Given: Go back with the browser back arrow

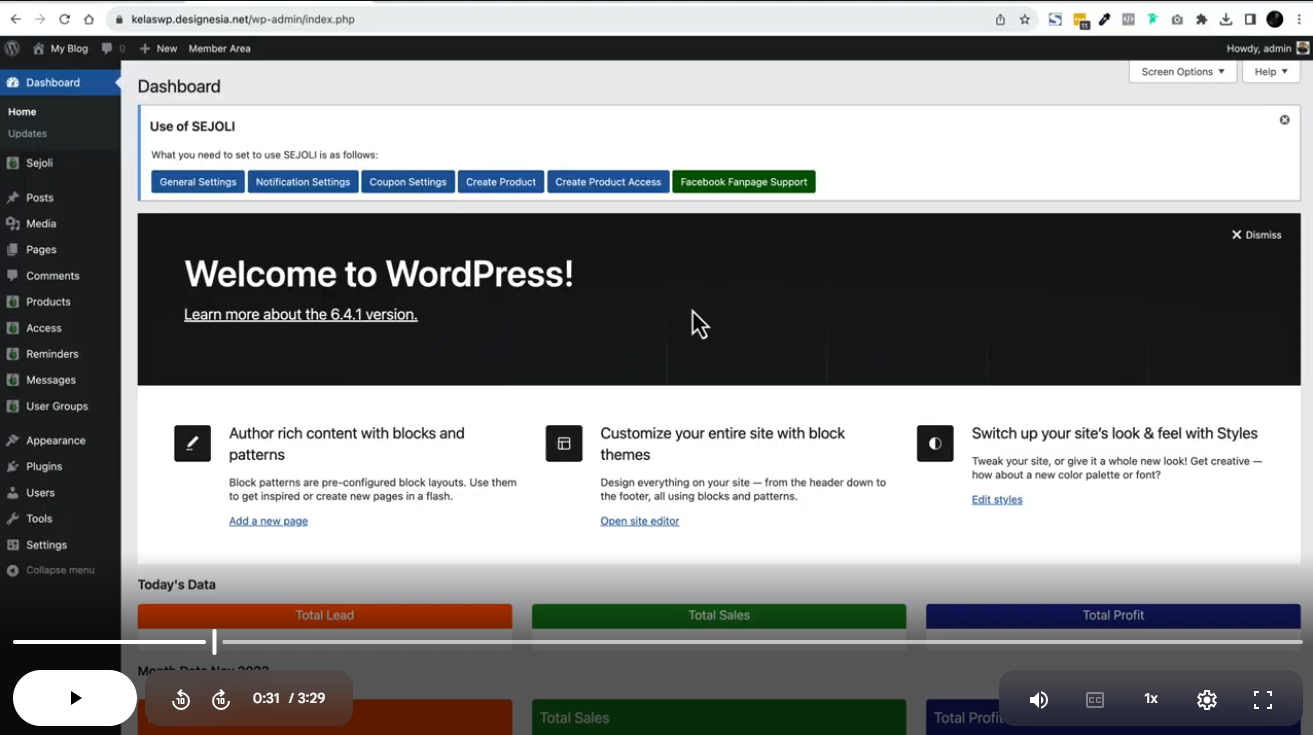Looking at the screenshot, I should coord(15,19).
